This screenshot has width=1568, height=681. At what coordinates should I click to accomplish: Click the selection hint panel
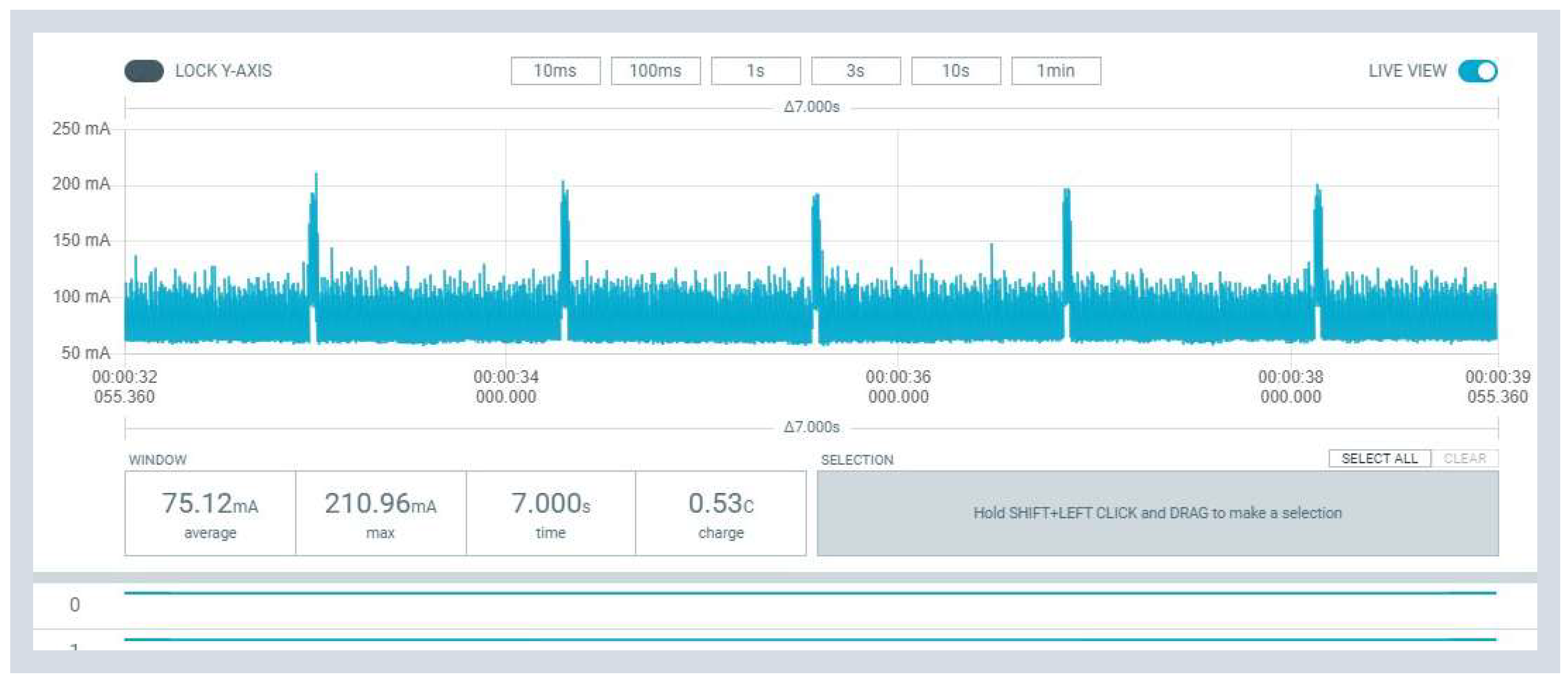[x=1157, y=513]
